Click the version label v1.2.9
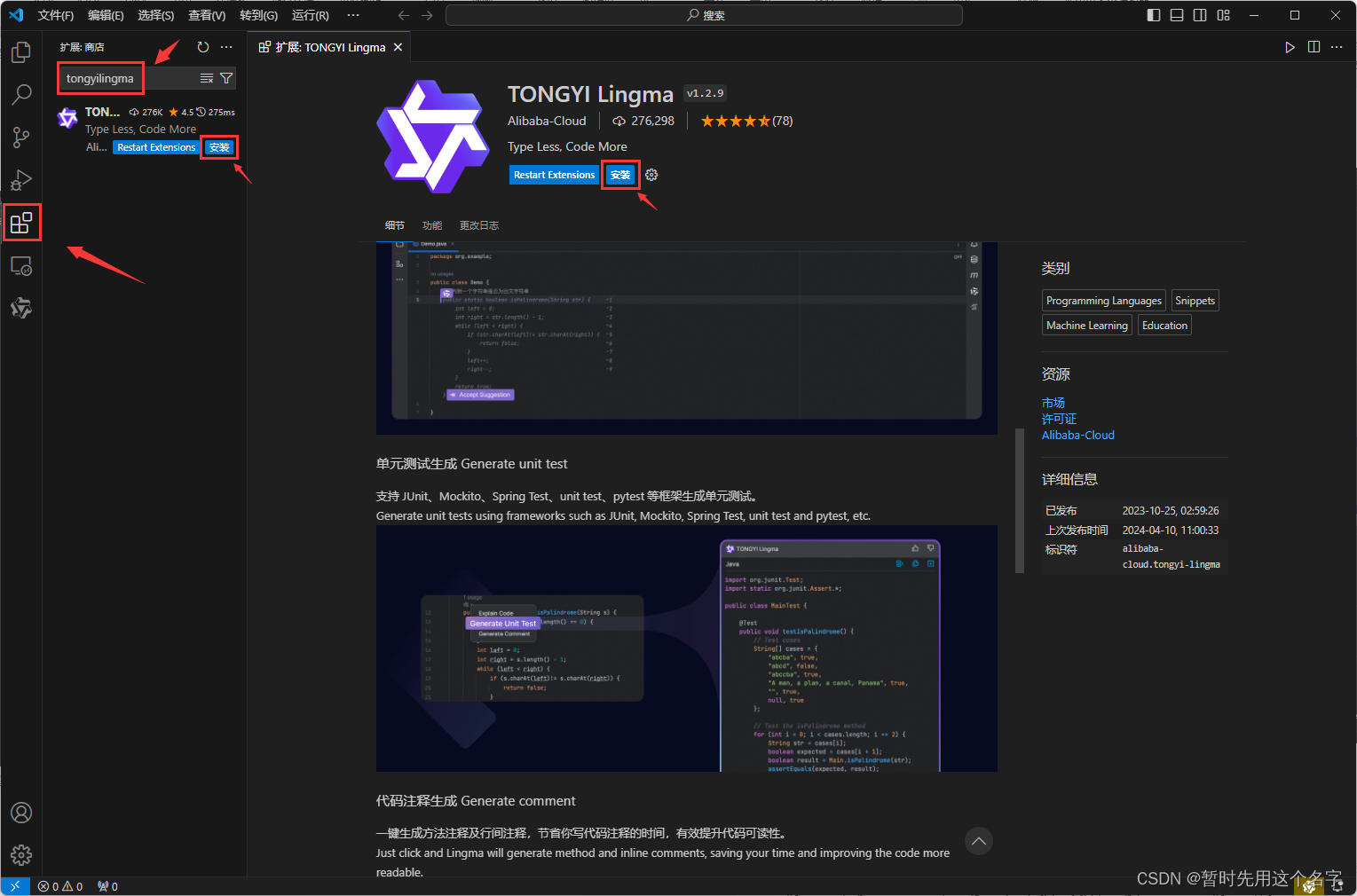This screenshot has width=1357, height=896. coord(705,93)
